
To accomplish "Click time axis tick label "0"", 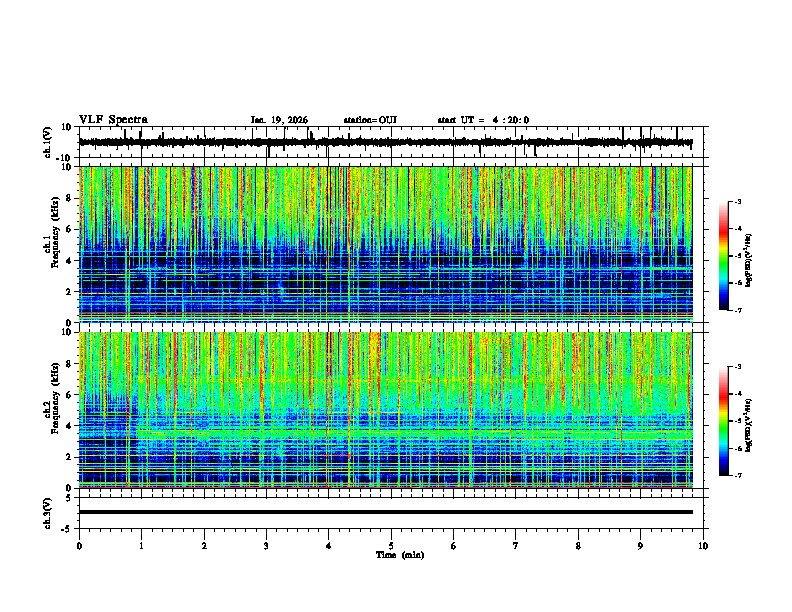I will (x=79, y=546).
